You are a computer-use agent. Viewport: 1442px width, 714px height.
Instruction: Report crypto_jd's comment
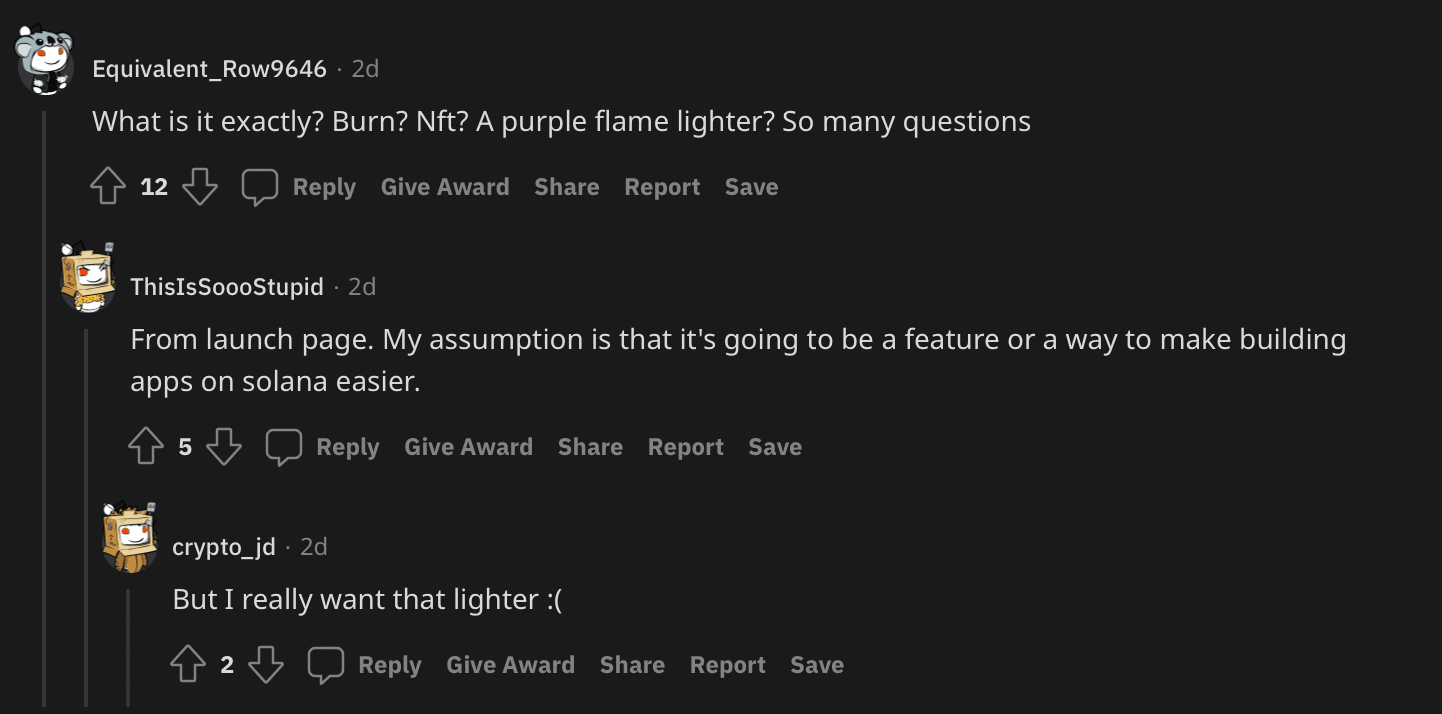pos(727,665)
